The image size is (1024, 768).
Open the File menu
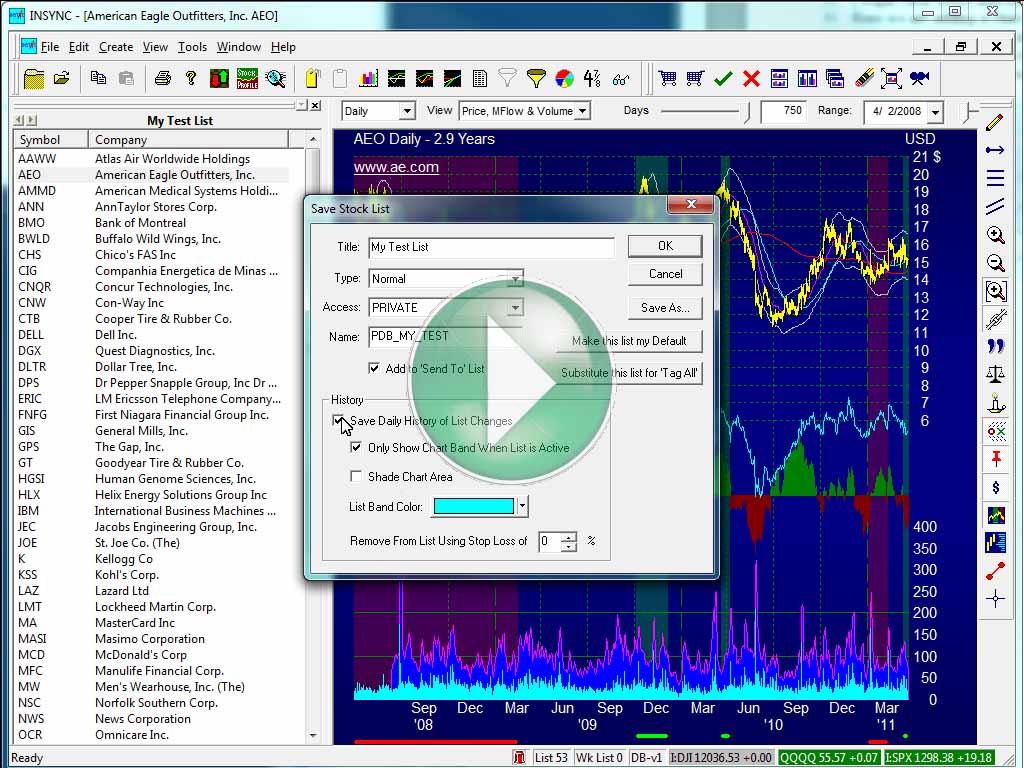[x=50, y=47]
